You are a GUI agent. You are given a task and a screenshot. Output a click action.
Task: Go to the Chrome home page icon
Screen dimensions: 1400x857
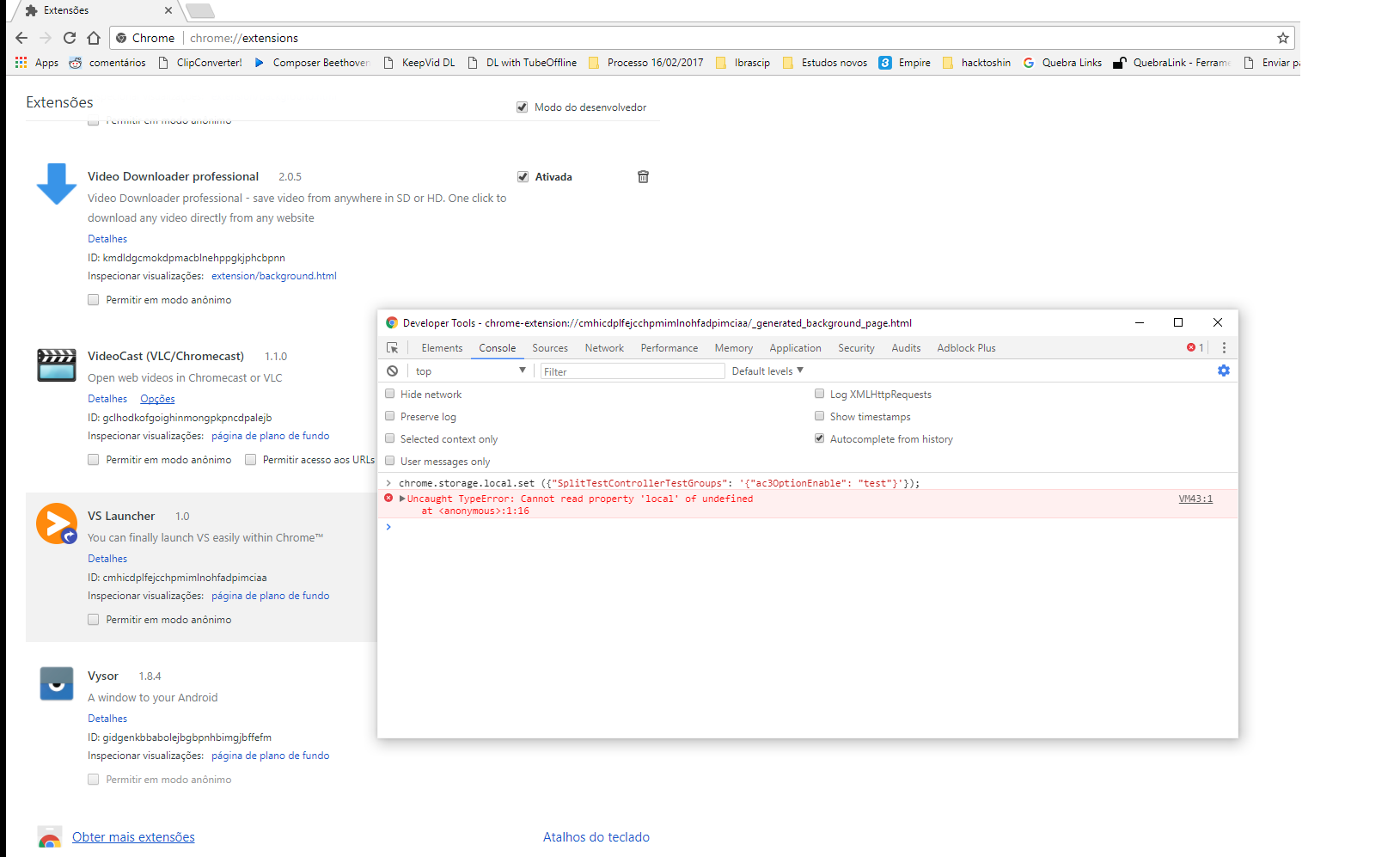tap(94, 38)
